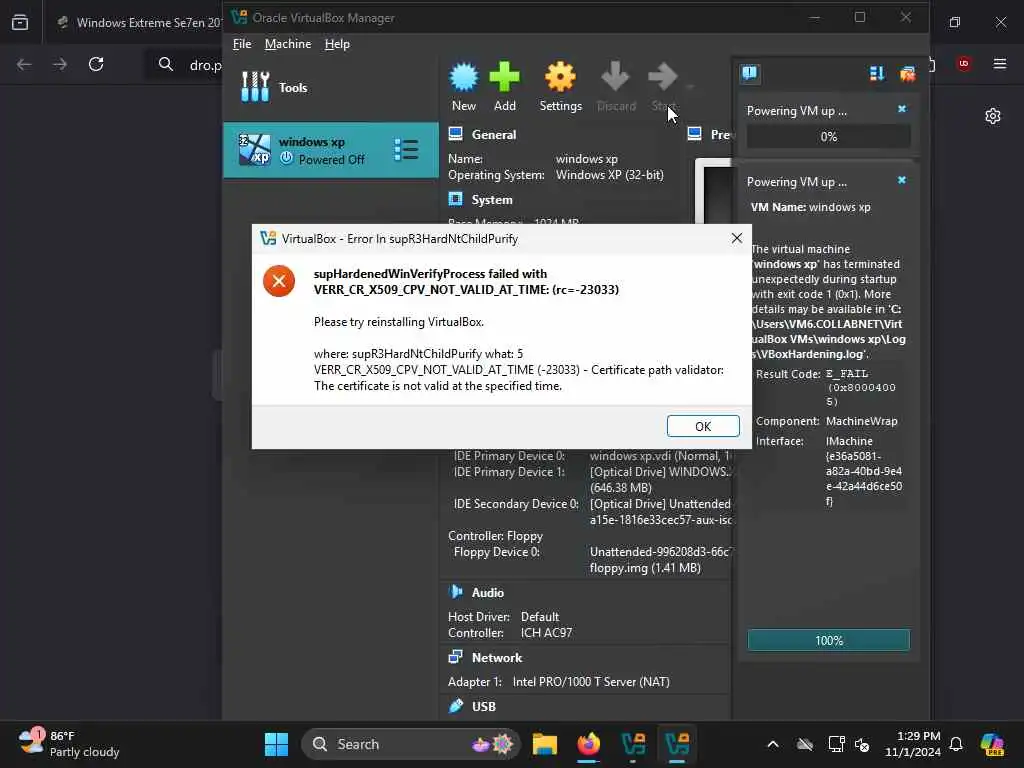Click the first VirtualBox taskbar icon
This screenshot has height=768, width=1024.
(633, 744)
